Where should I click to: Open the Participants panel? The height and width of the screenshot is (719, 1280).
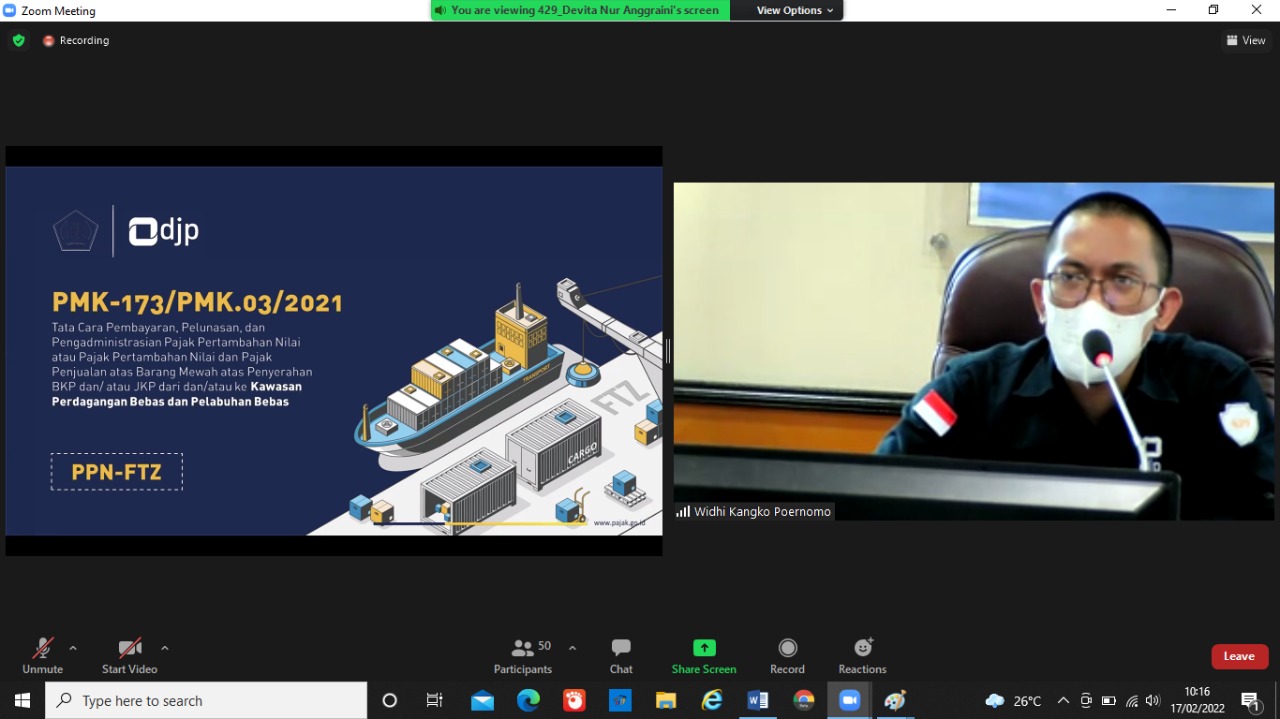pos(522,655)
